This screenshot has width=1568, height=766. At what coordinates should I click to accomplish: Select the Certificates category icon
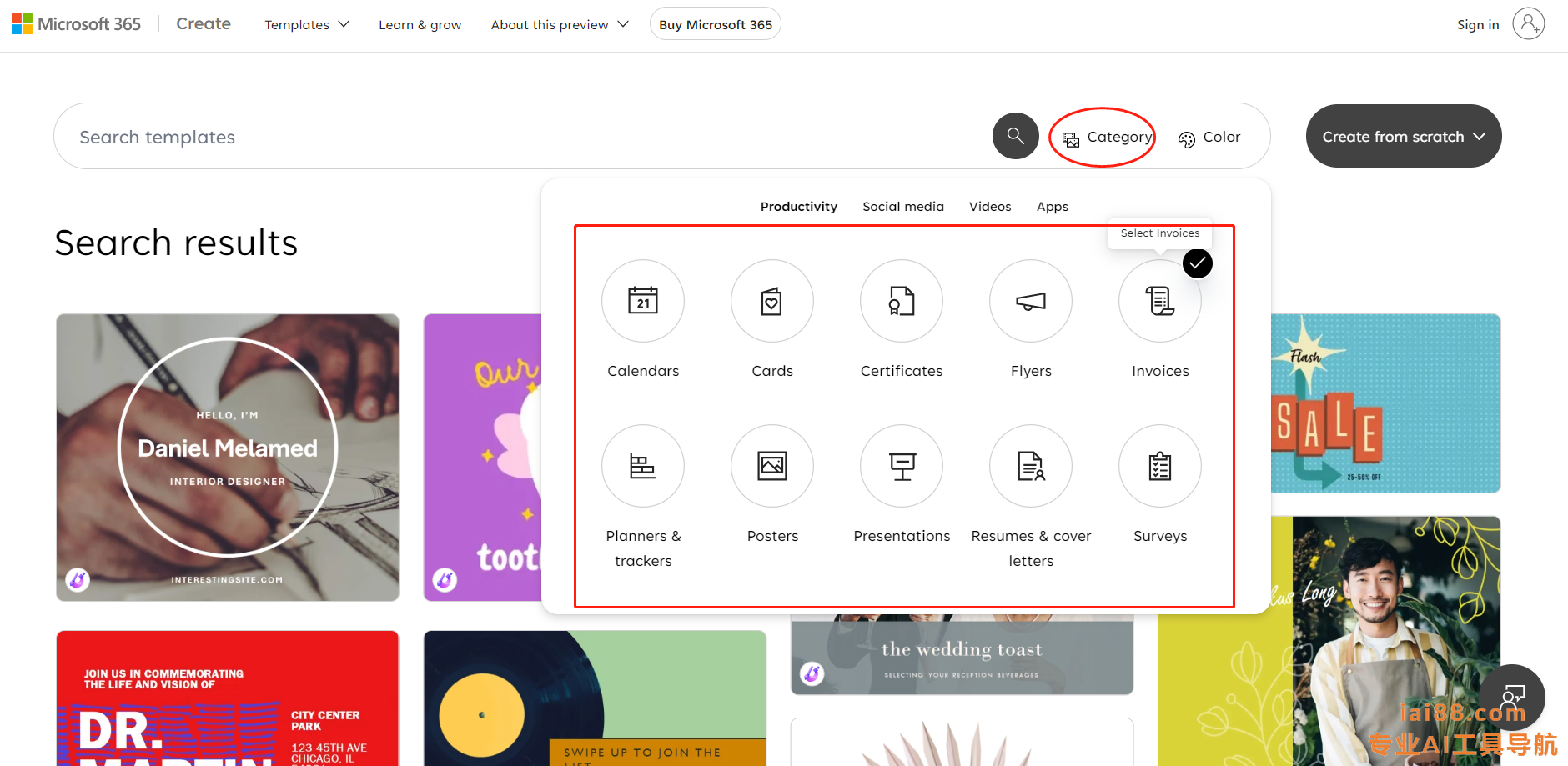[902, 301]
